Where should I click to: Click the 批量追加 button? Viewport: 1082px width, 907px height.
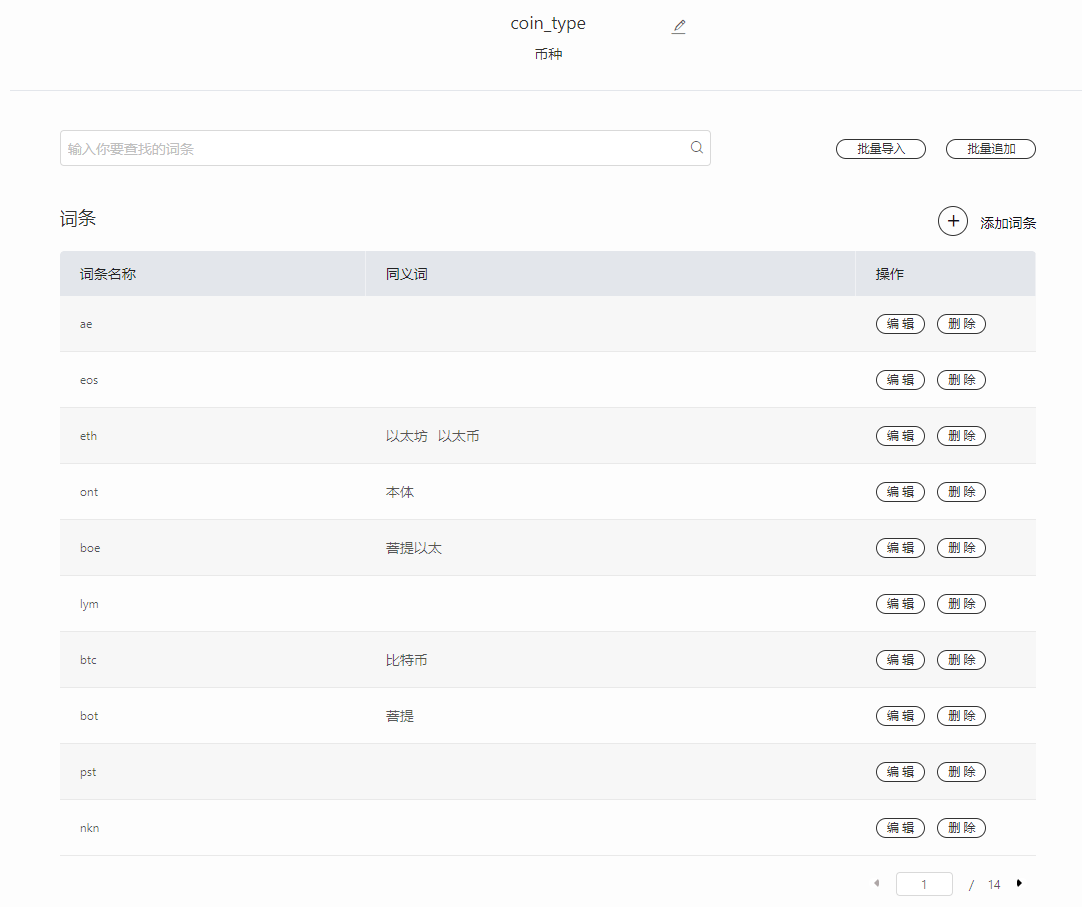(990, 148)
